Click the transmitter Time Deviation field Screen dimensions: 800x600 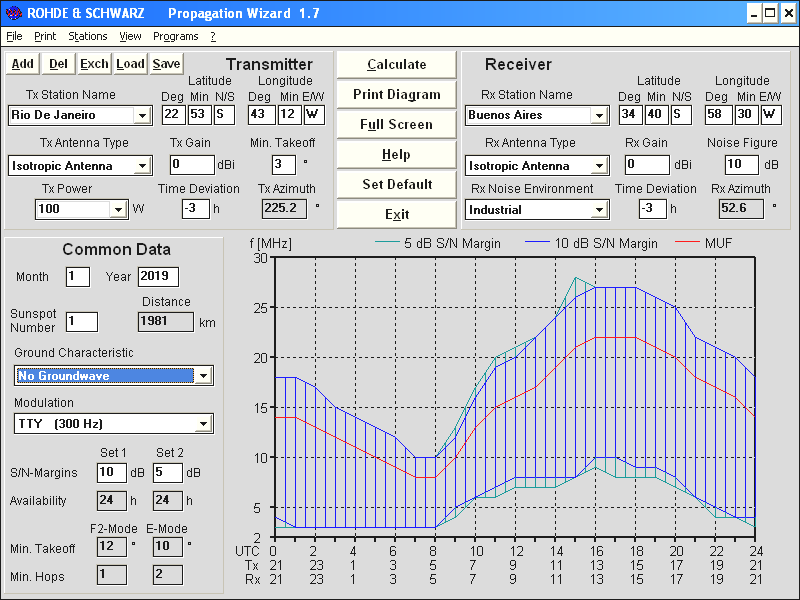[x=196, y=209]
